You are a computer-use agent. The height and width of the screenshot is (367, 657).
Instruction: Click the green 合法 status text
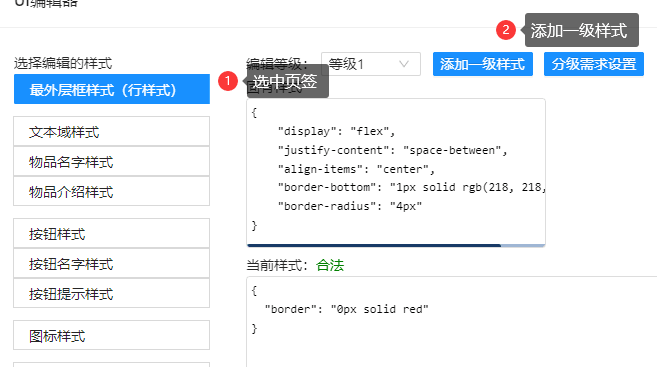click(330, 265)
